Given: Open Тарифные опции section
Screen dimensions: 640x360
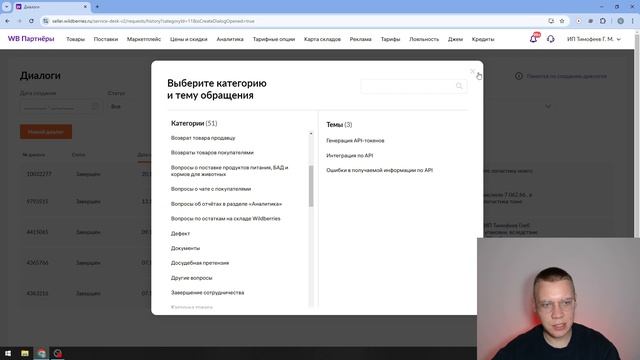Looking at the screenshot, I should 273,39.
